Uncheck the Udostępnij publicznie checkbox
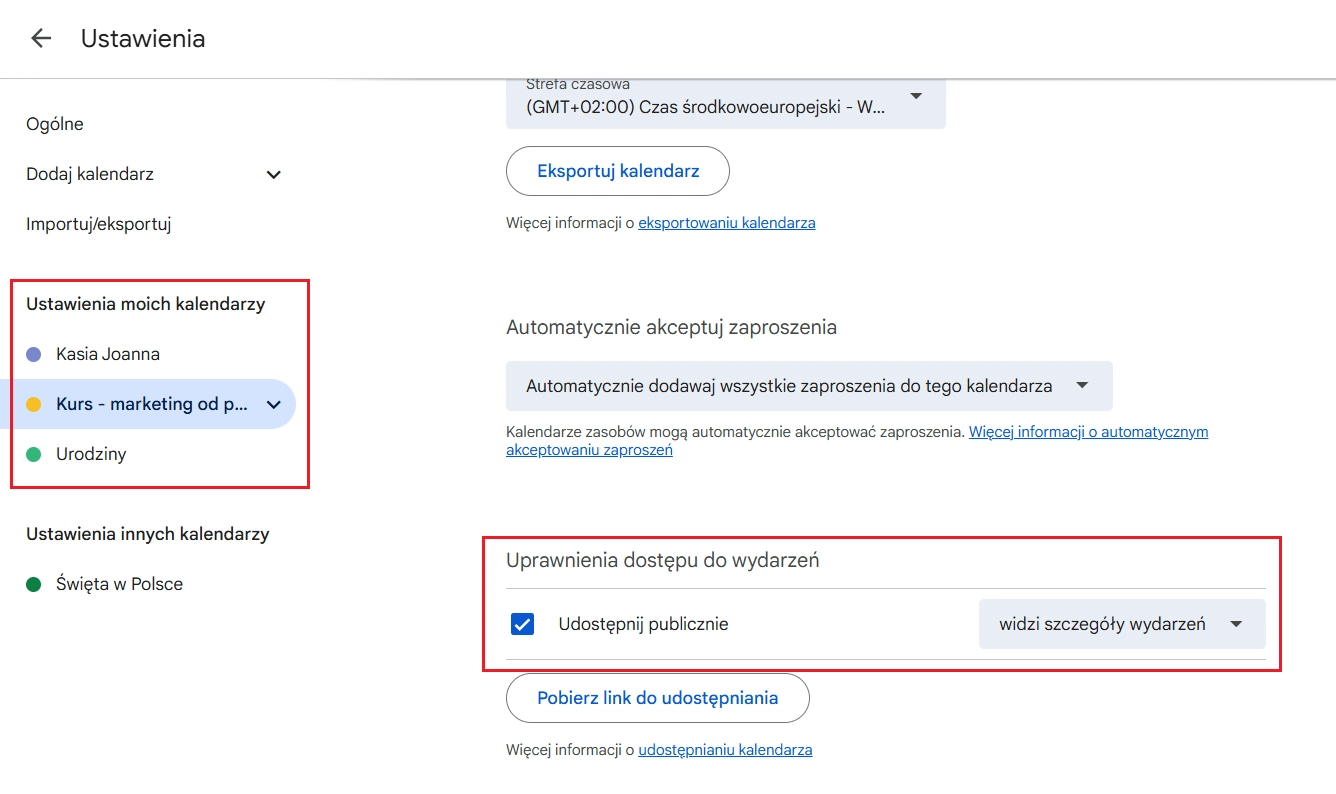 (522, 624)
